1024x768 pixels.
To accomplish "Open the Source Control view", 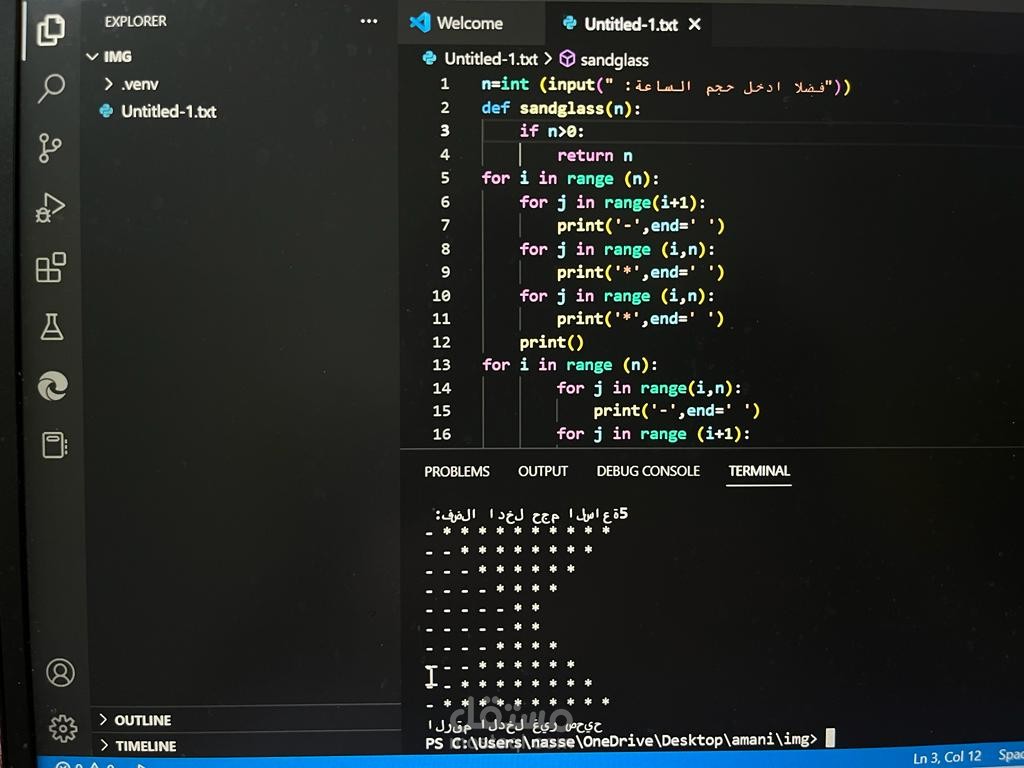I will pyautogui.click(x=50, y=148).
